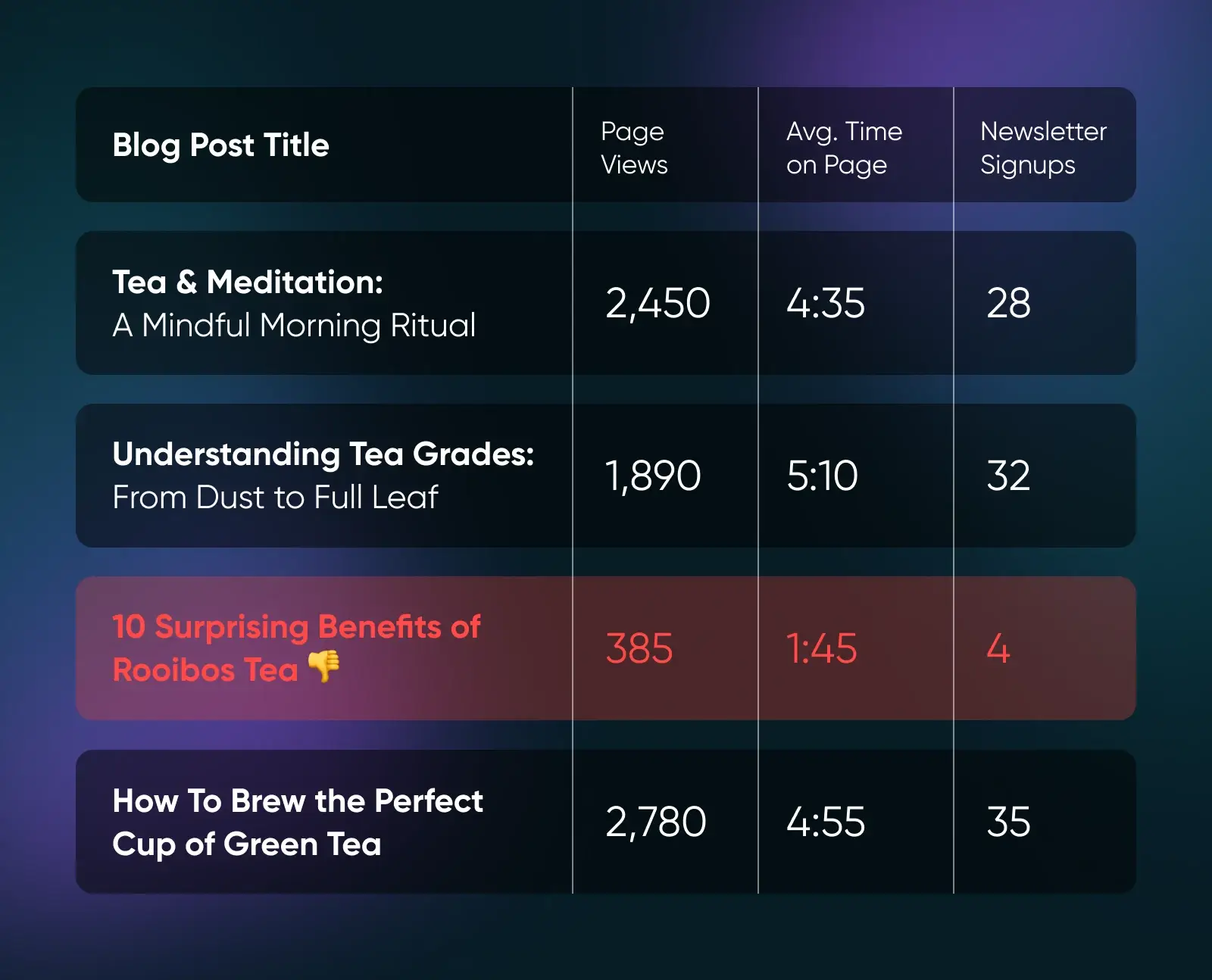
Task: Open 'Tea & Meditation' blog post title
Action: [294, 303]
